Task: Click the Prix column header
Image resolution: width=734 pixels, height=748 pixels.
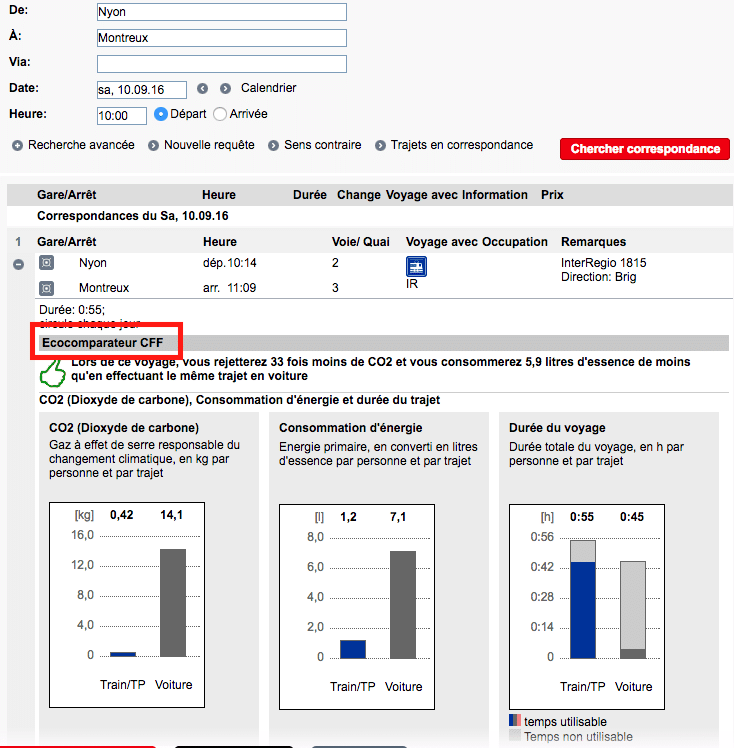Action: (552, 195)
